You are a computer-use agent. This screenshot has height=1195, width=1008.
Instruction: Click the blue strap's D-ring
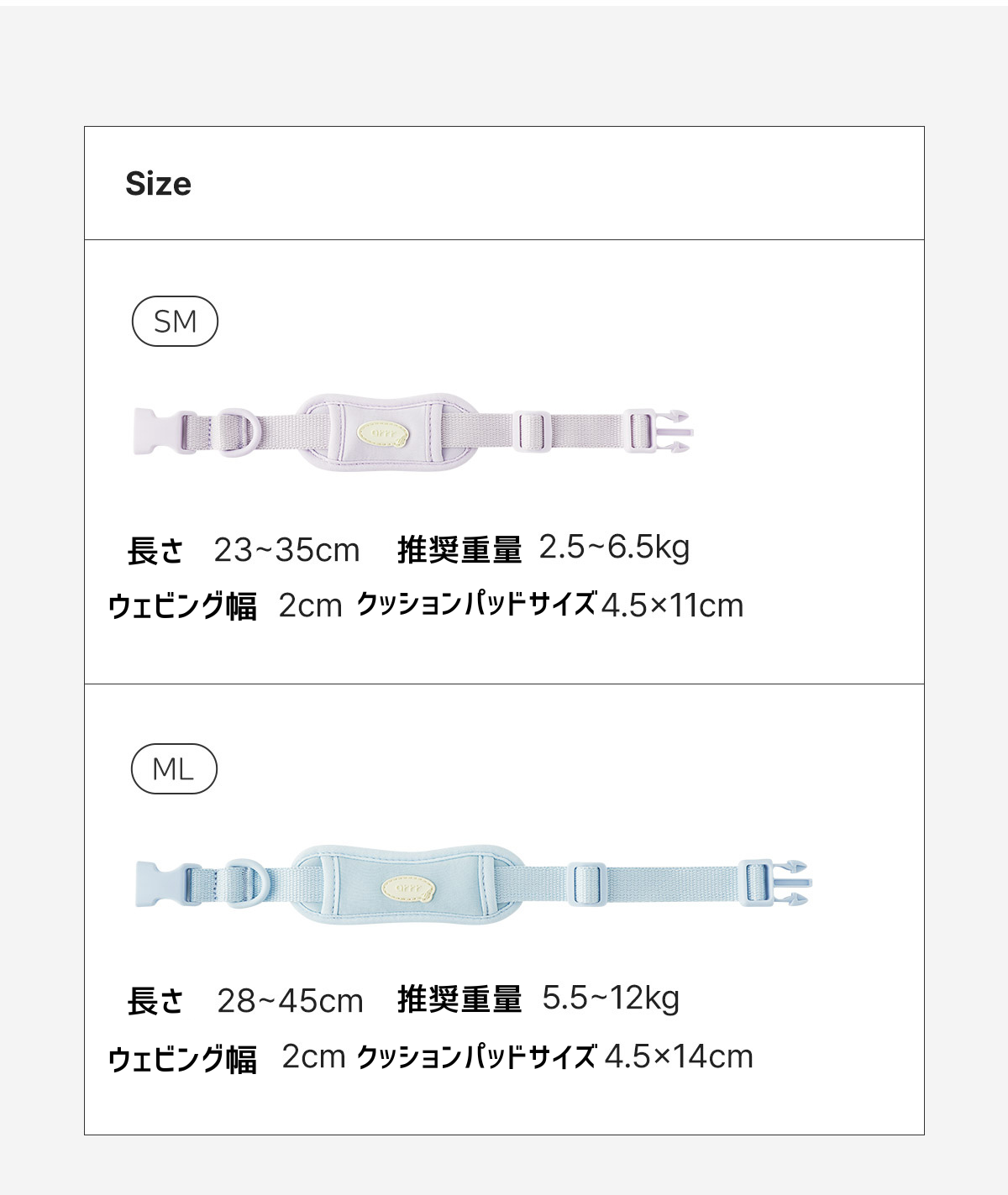coord(244,884)
